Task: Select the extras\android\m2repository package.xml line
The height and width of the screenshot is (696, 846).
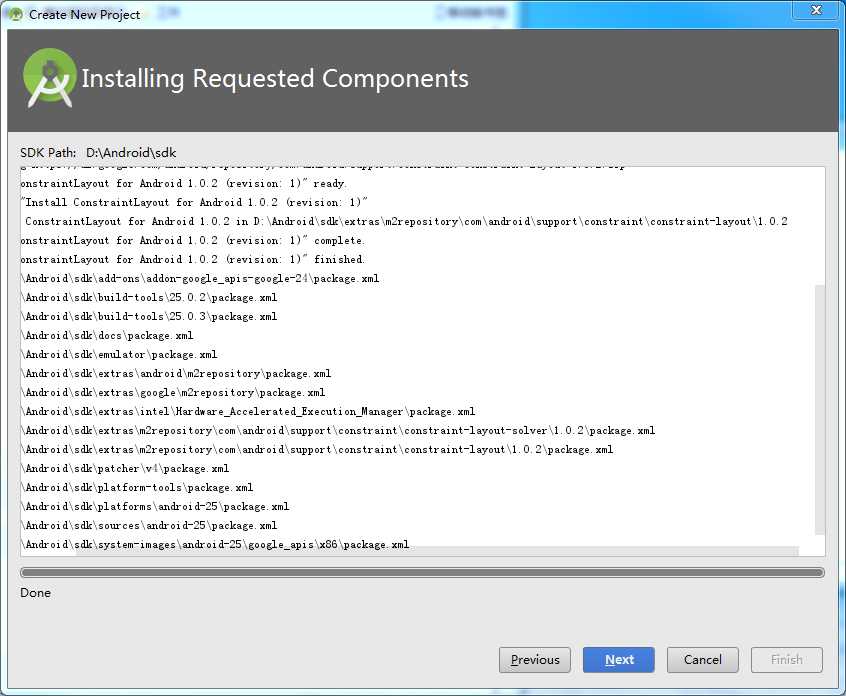Action: click(x=176, y=373)
